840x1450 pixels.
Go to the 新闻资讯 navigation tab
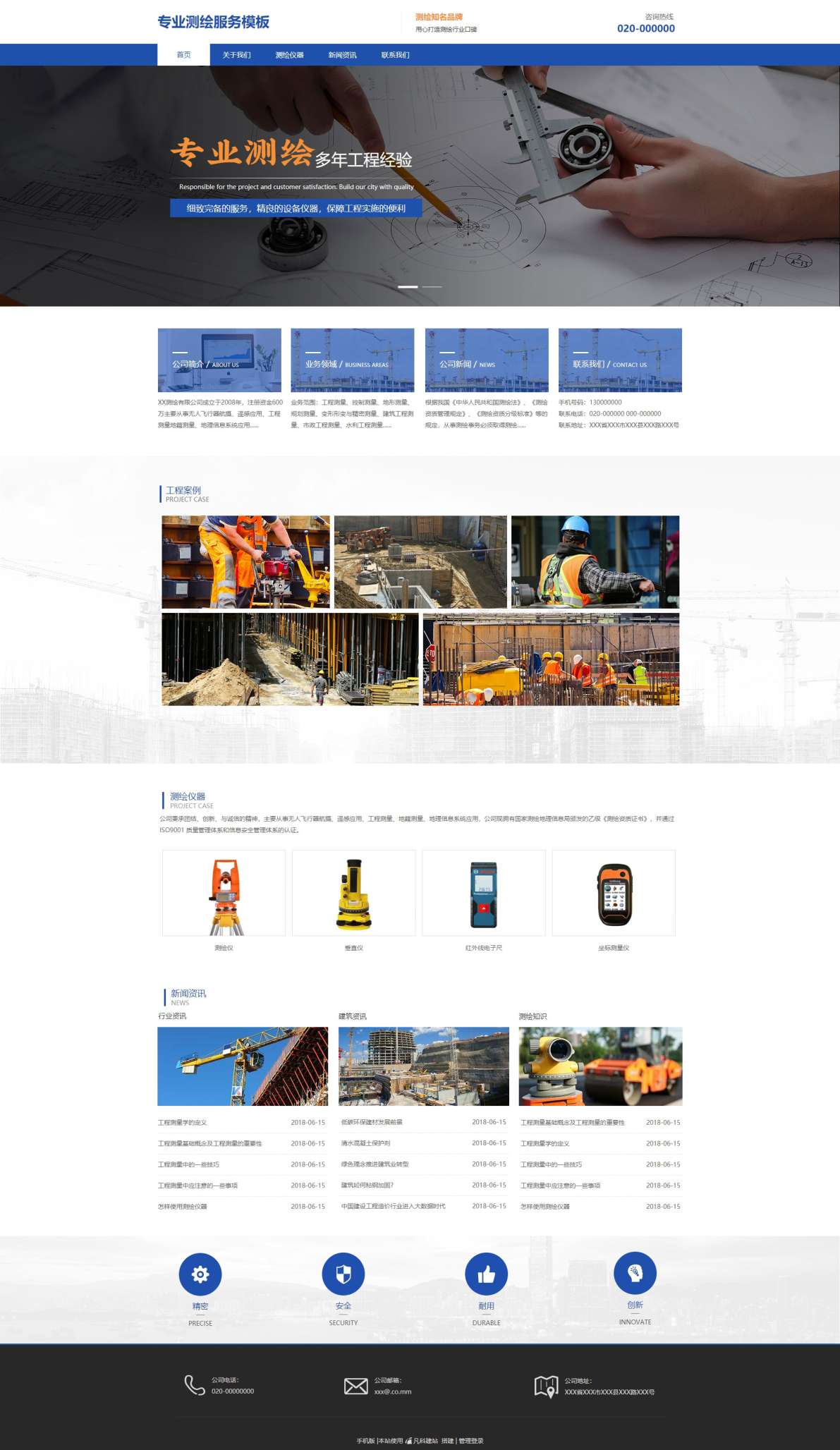342,55
